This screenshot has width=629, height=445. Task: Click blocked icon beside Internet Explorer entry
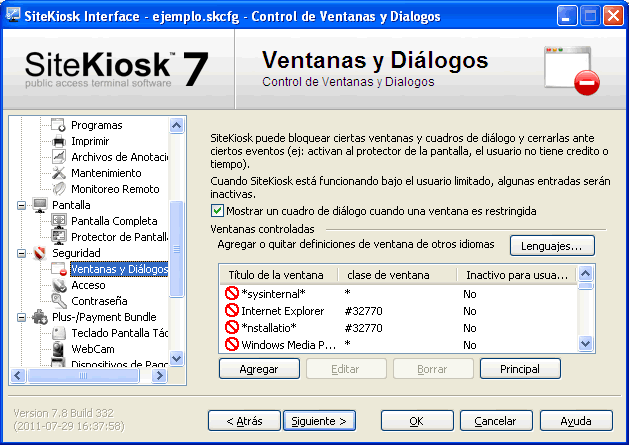tap(232, 311)
